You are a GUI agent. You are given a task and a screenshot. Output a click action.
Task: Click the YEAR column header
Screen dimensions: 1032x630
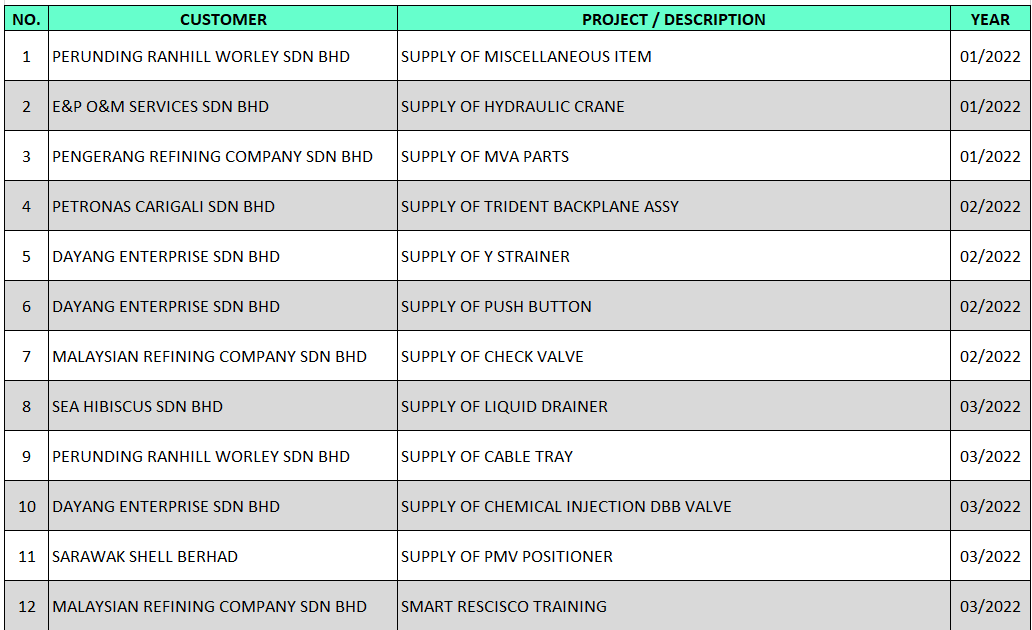990,19
